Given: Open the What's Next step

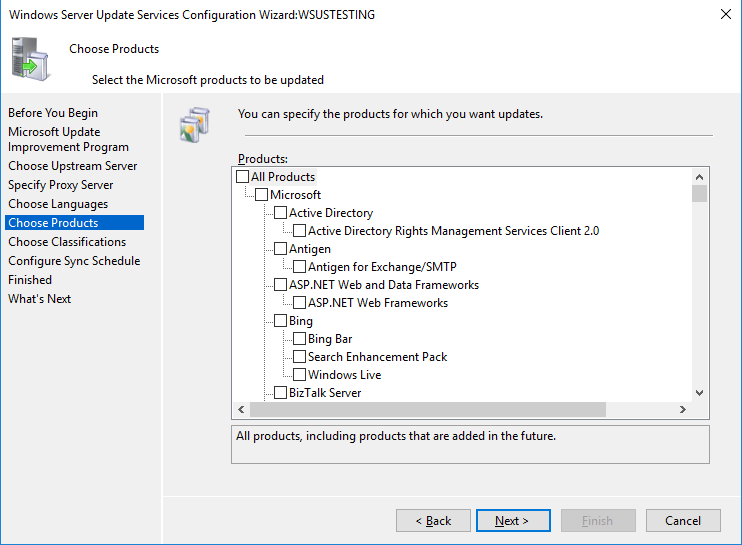Looking at the screenshot, I should click(39, 299).
